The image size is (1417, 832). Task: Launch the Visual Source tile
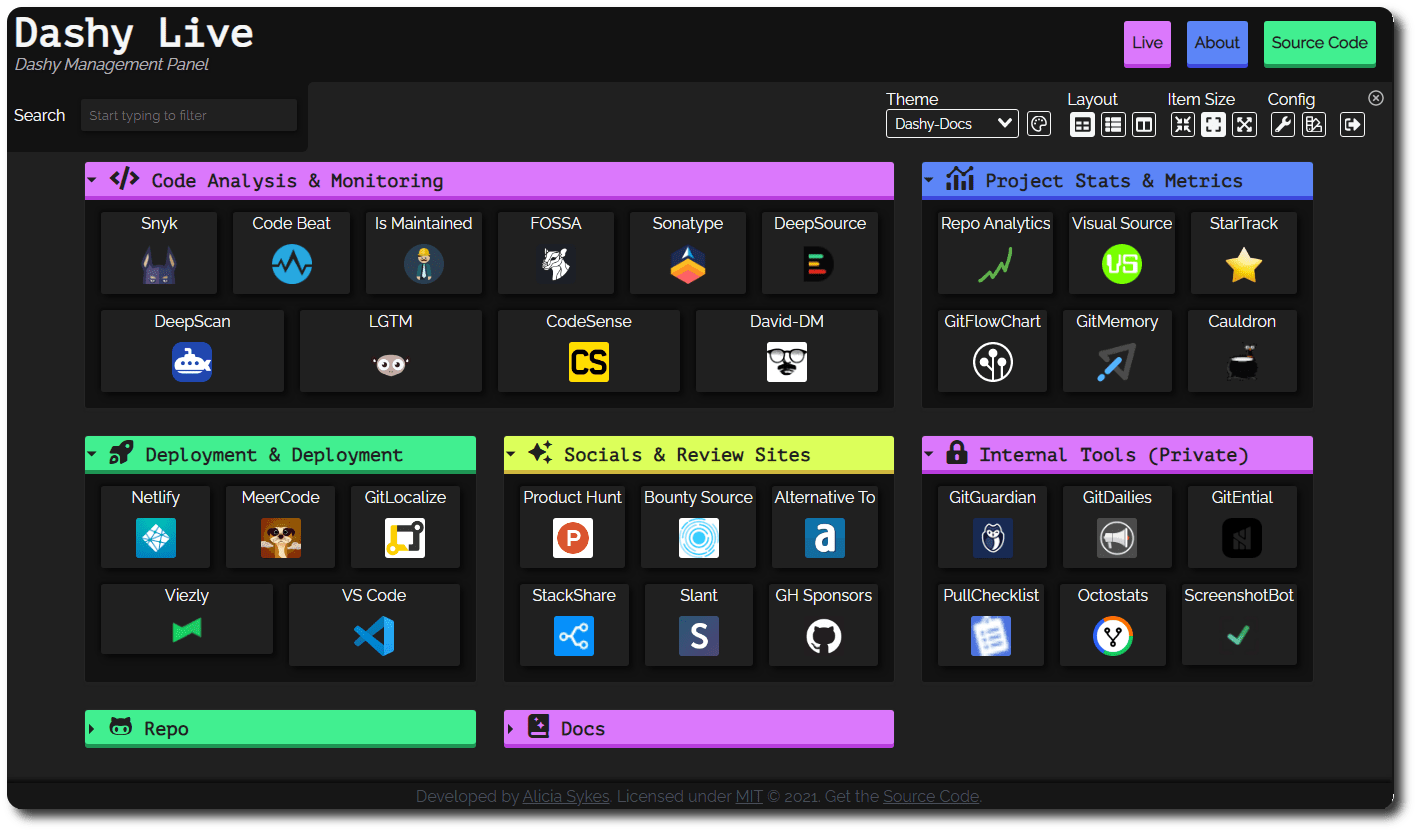pyautogui.click(x=1122, y=252)
